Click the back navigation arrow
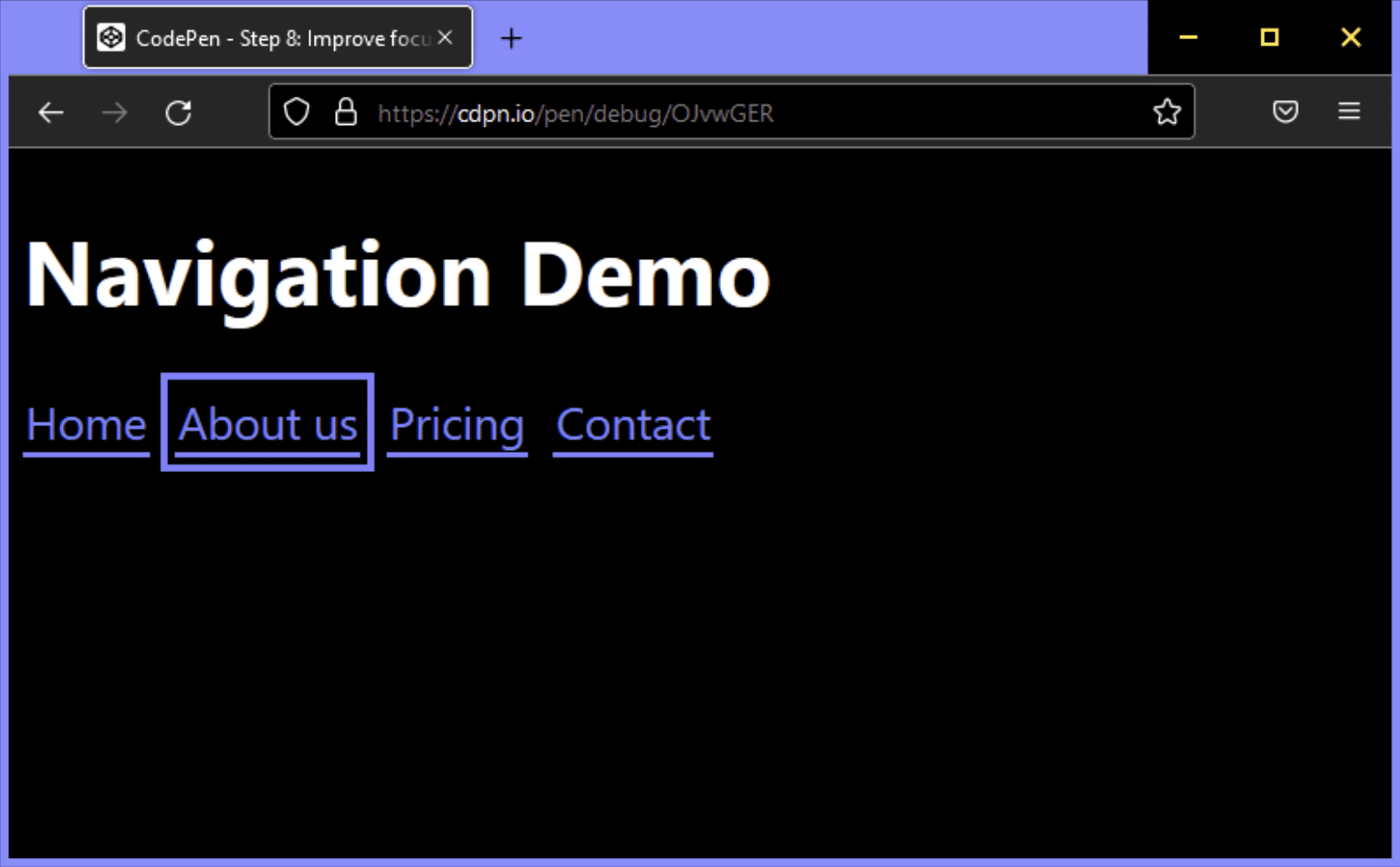The width and height of the screenshot is (1400, 867). click(x=51, y=111)
